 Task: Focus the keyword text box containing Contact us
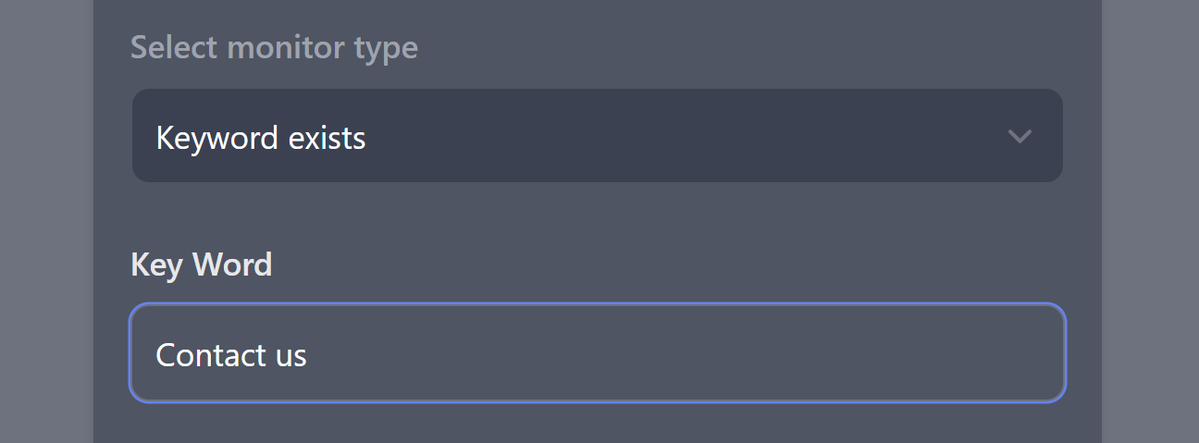pyautogui.click(x=597, y=353)
